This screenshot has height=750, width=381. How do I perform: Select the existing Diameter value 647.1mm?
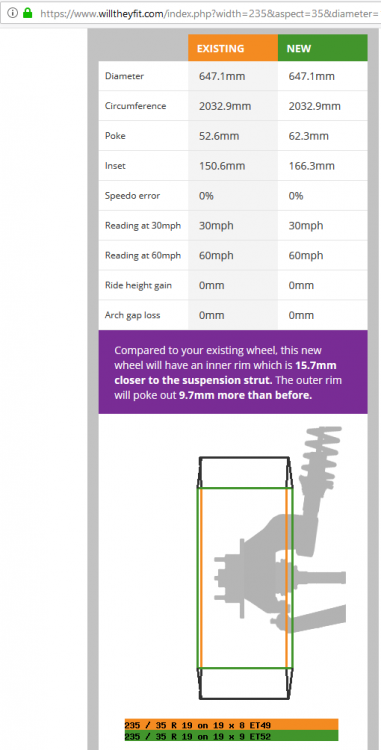tap(222, 76)
